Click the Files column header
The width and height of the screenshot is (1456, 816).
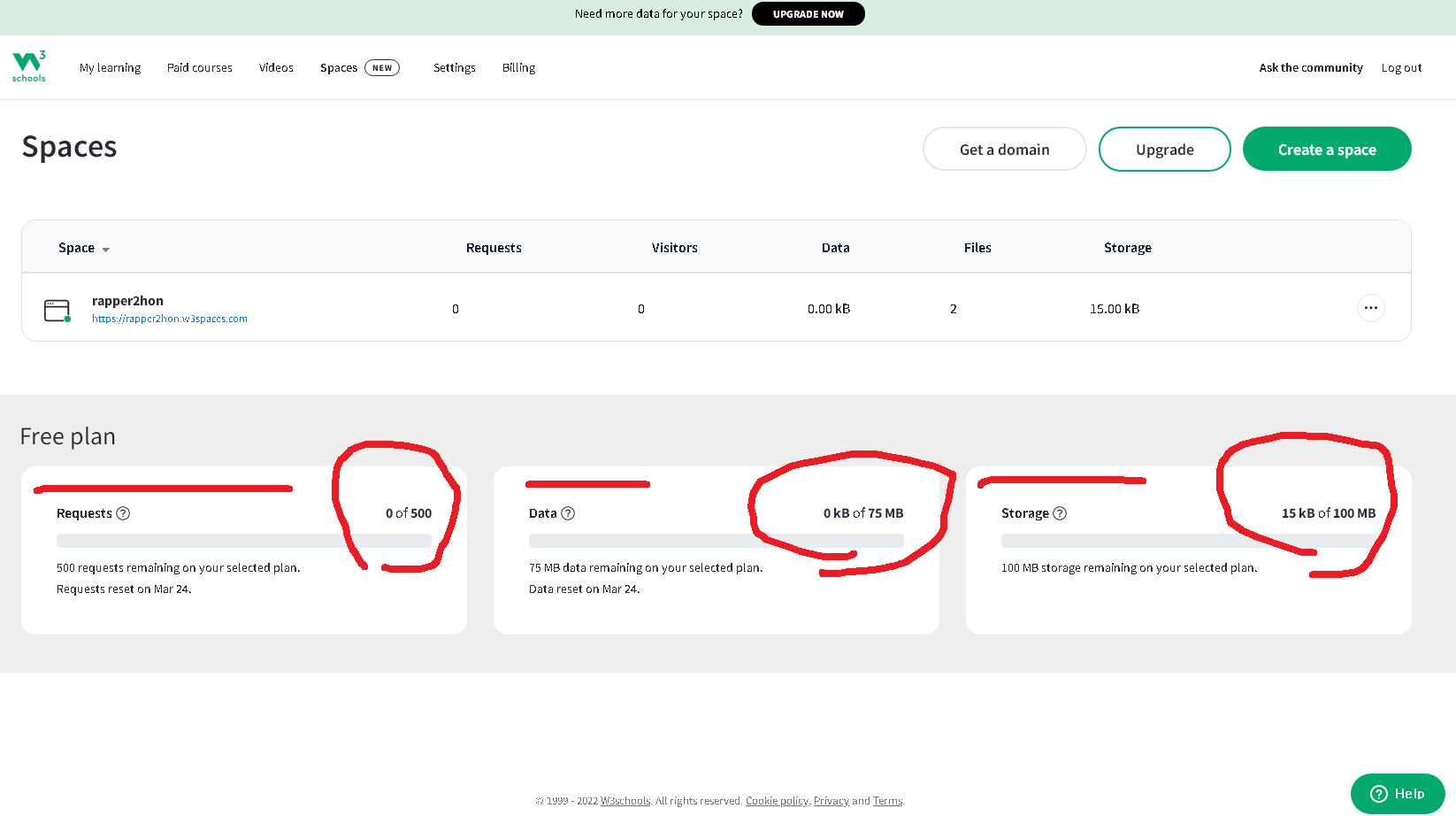click(x=977, y=248)
